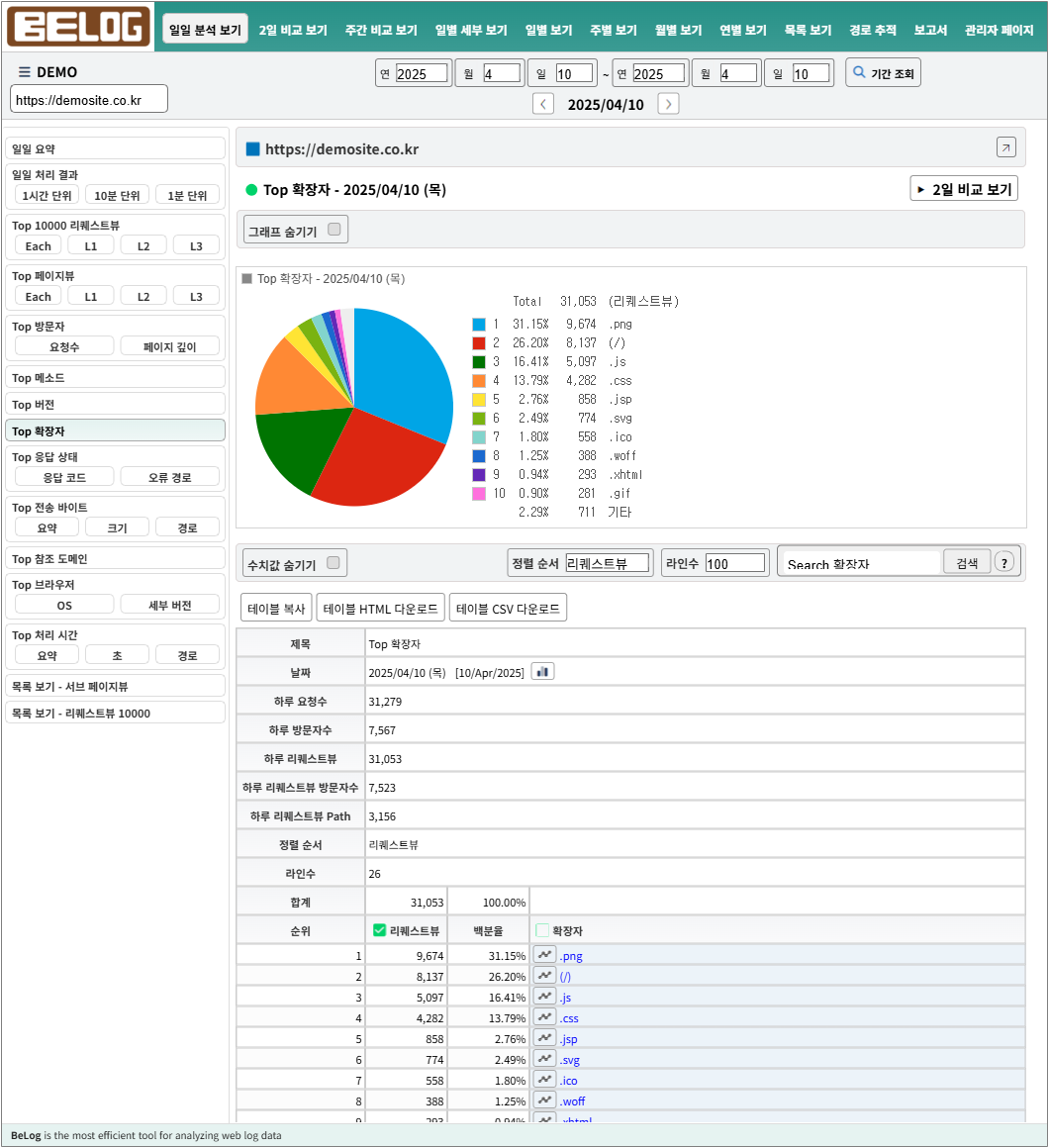Viewport: 1049px width, 1148px height.
Task: Open trend graph icon for .css row
Action: [544, 1017]
